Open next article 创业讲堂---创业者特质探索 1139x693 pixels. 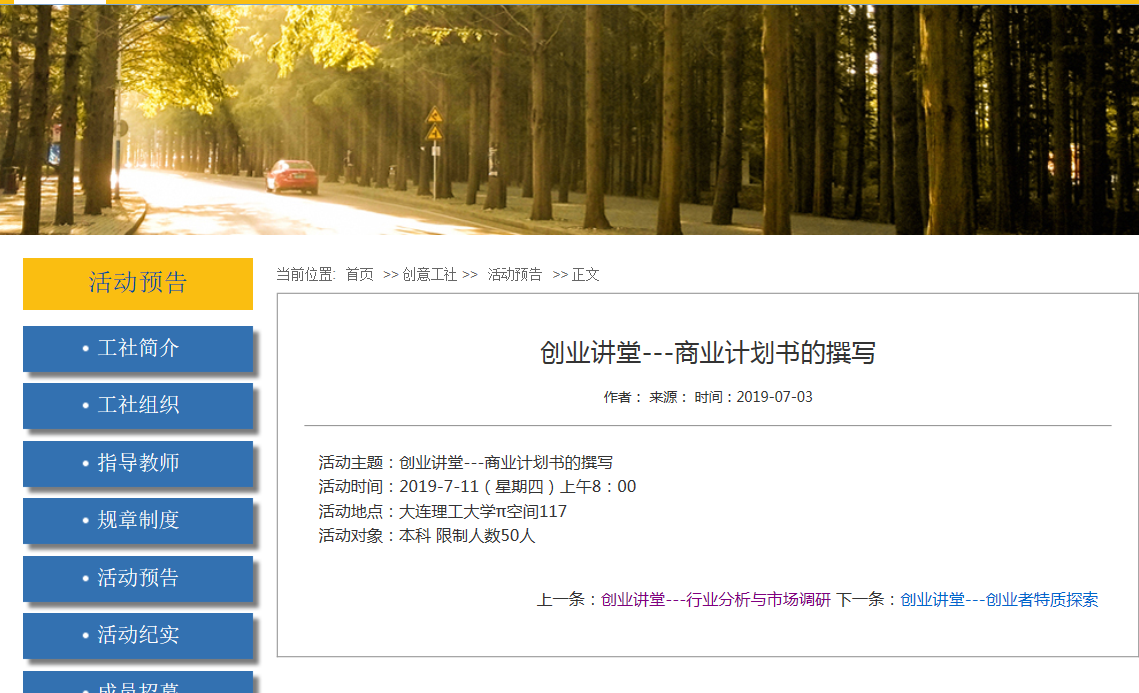[999, 600]
